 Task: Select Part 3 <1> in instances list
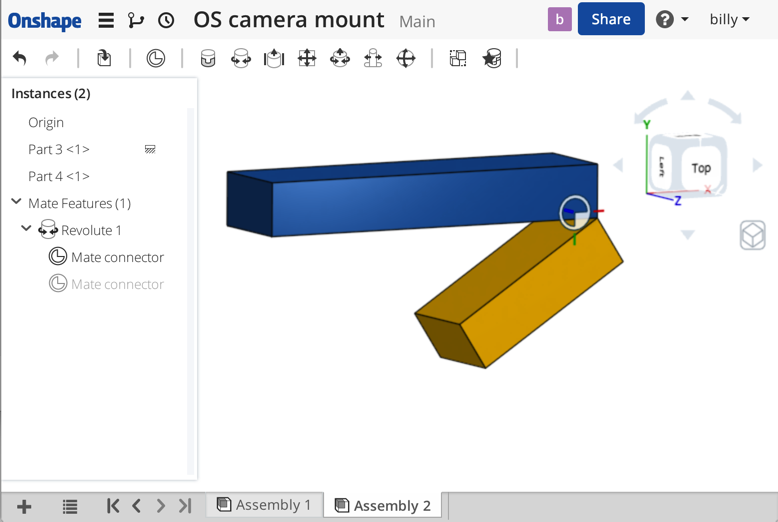[x=59, y=149]
